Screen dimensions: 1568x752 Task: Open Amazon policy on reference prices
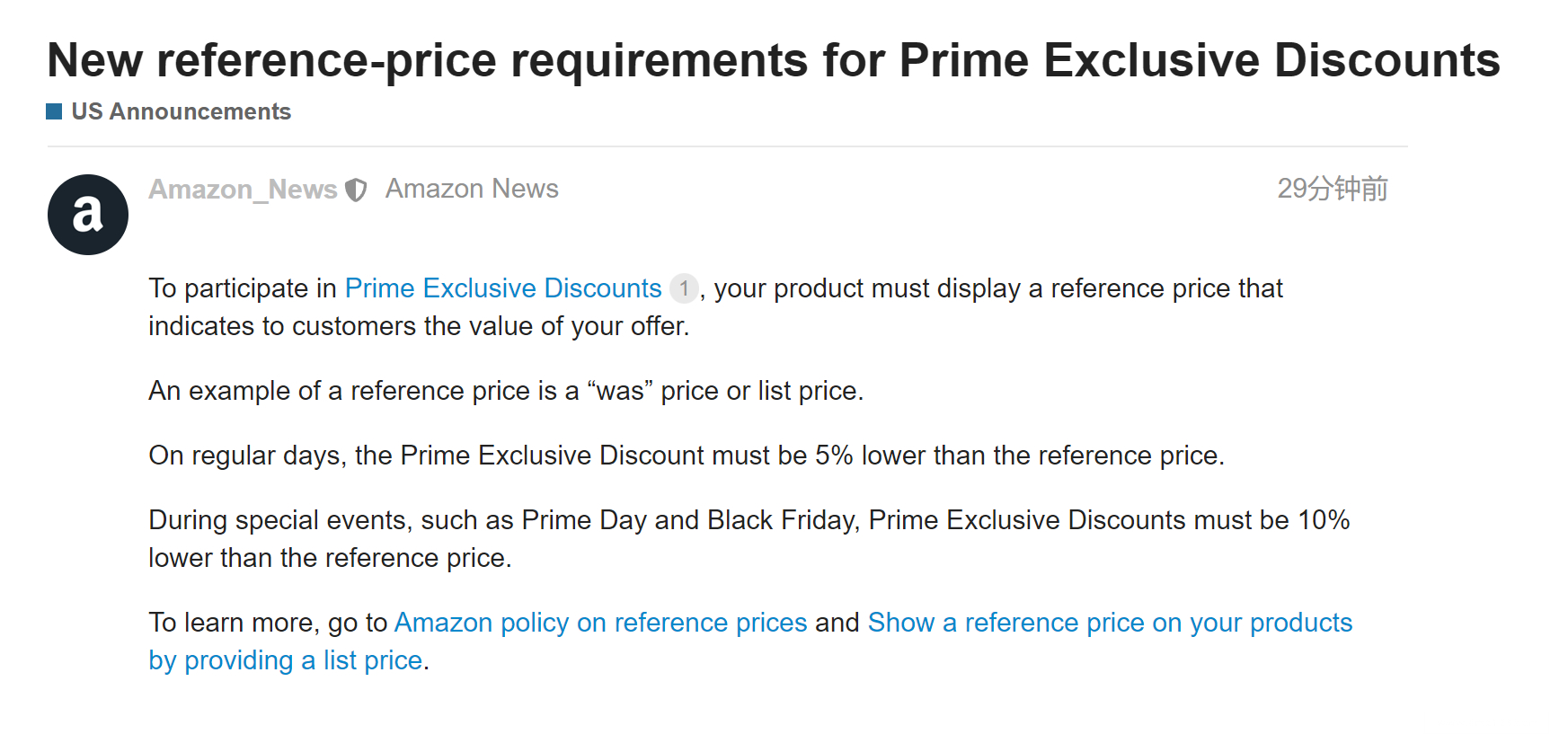click(x=600, y=623)
